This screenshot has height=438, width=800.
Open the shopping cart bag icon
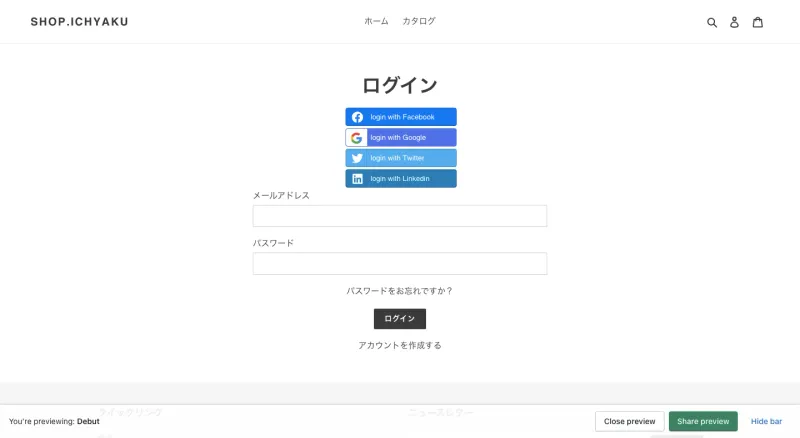pos(758,22)
